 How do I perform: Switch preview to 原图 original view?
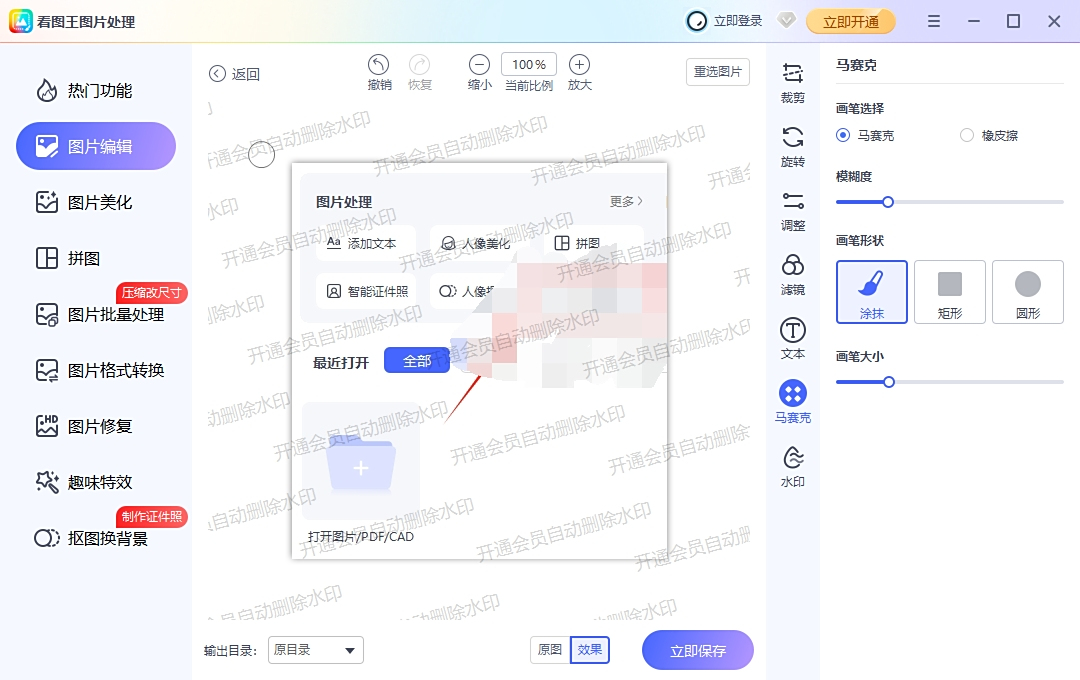point(549,649)
